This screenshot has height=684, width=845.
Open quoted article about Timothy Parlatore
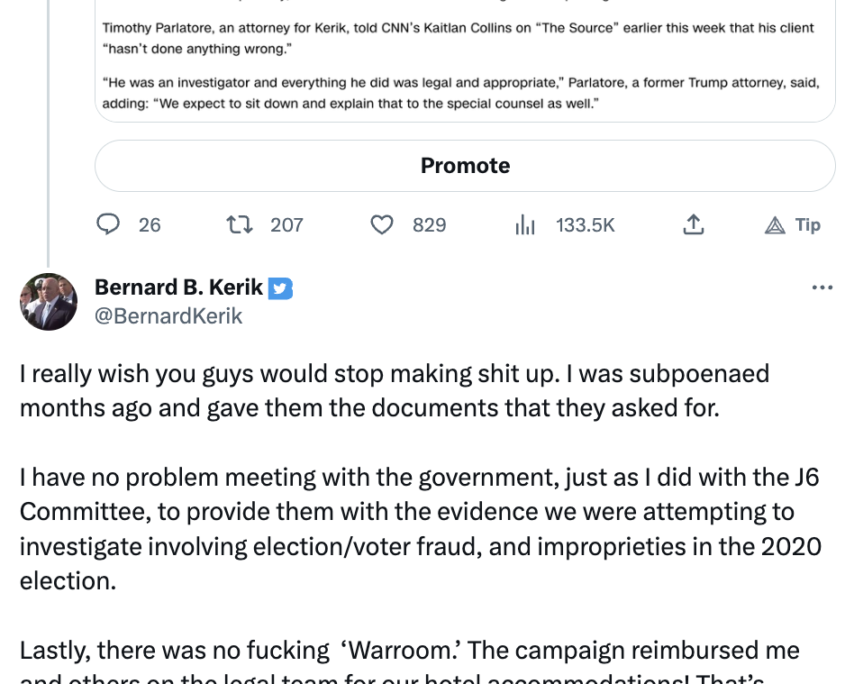click(465, 61)
